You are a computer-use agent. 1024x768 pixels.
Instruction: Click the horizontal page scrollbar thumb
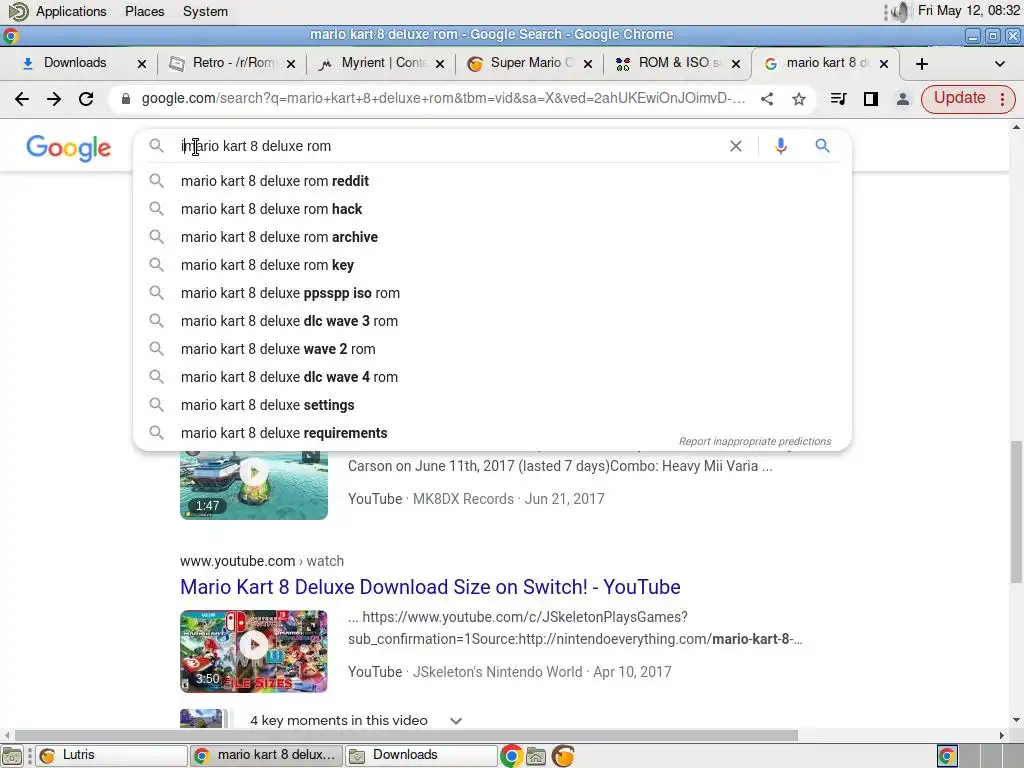(x=406, y=735)
